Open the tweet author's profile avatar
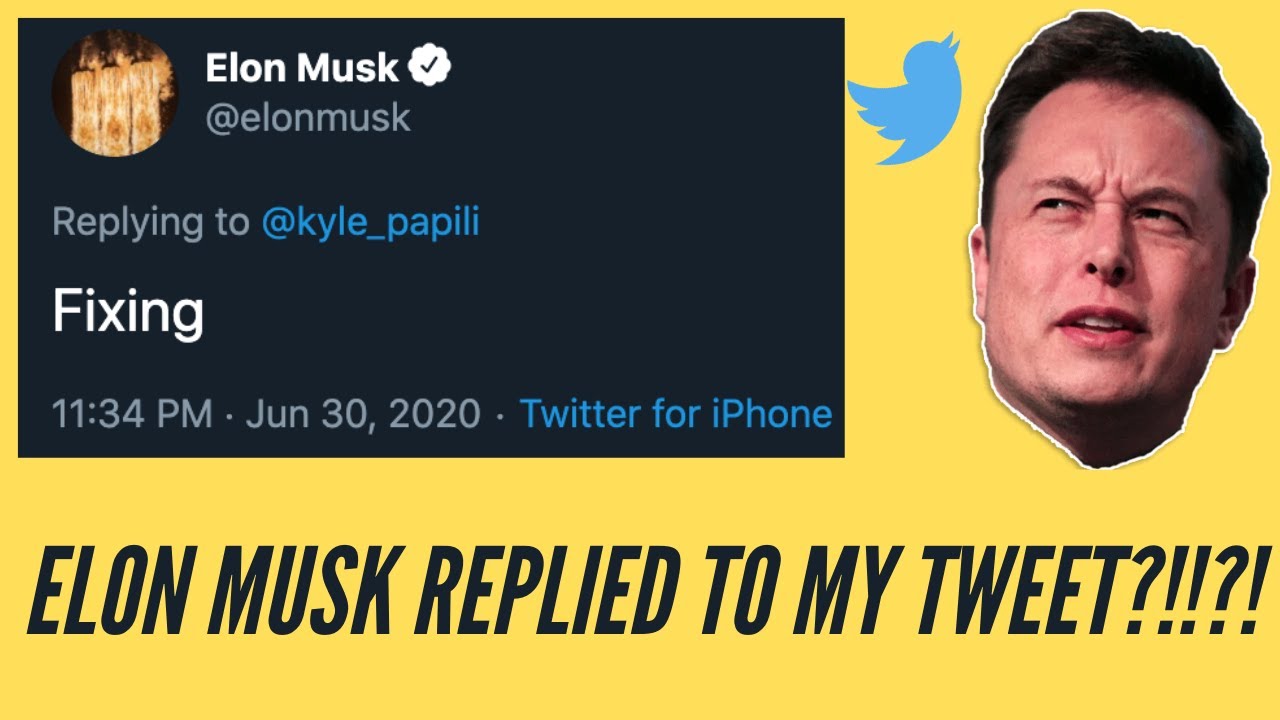Viewport: 1280px width, 720px height. pos(114,93)
